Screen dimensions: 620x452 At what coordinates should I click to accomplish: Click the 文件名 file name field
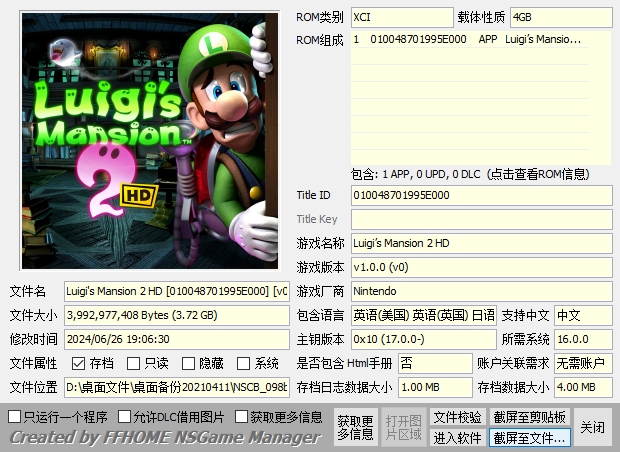[176, 291]
